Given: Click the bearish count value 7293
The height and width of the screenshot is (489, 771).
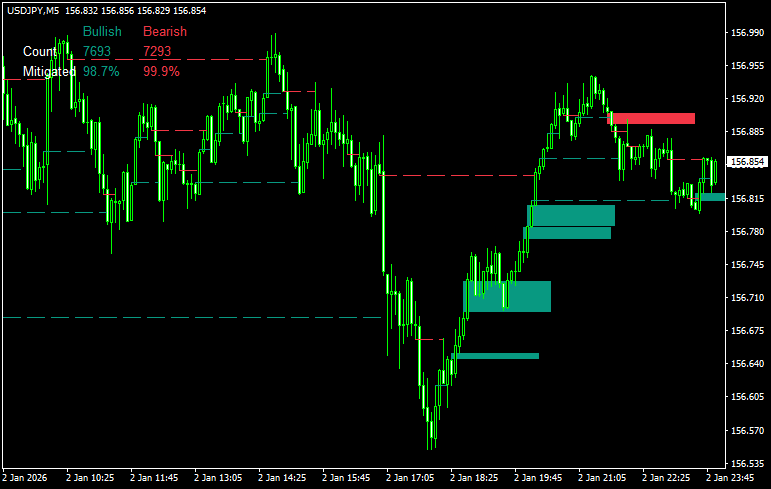Looking at the screenshot, I should pos(157,51).
